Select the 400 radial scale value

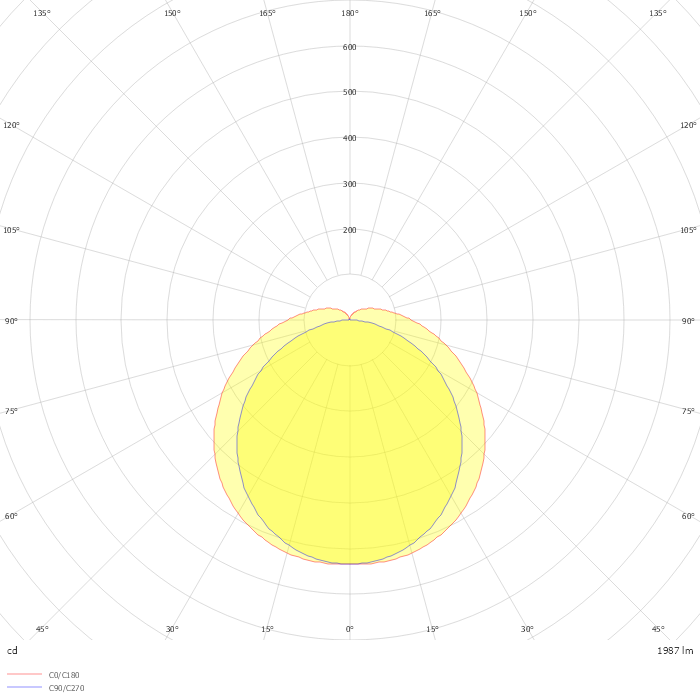coord(350,138)
